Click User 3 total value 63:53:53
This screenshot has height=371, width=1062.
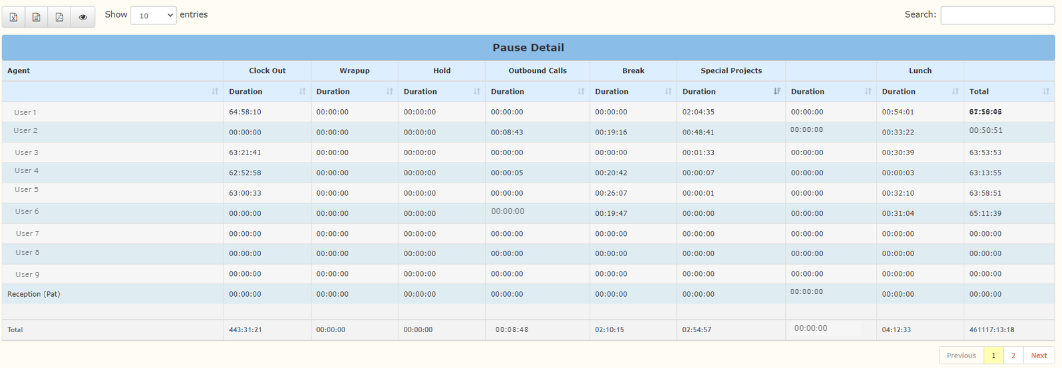(985, 153)
